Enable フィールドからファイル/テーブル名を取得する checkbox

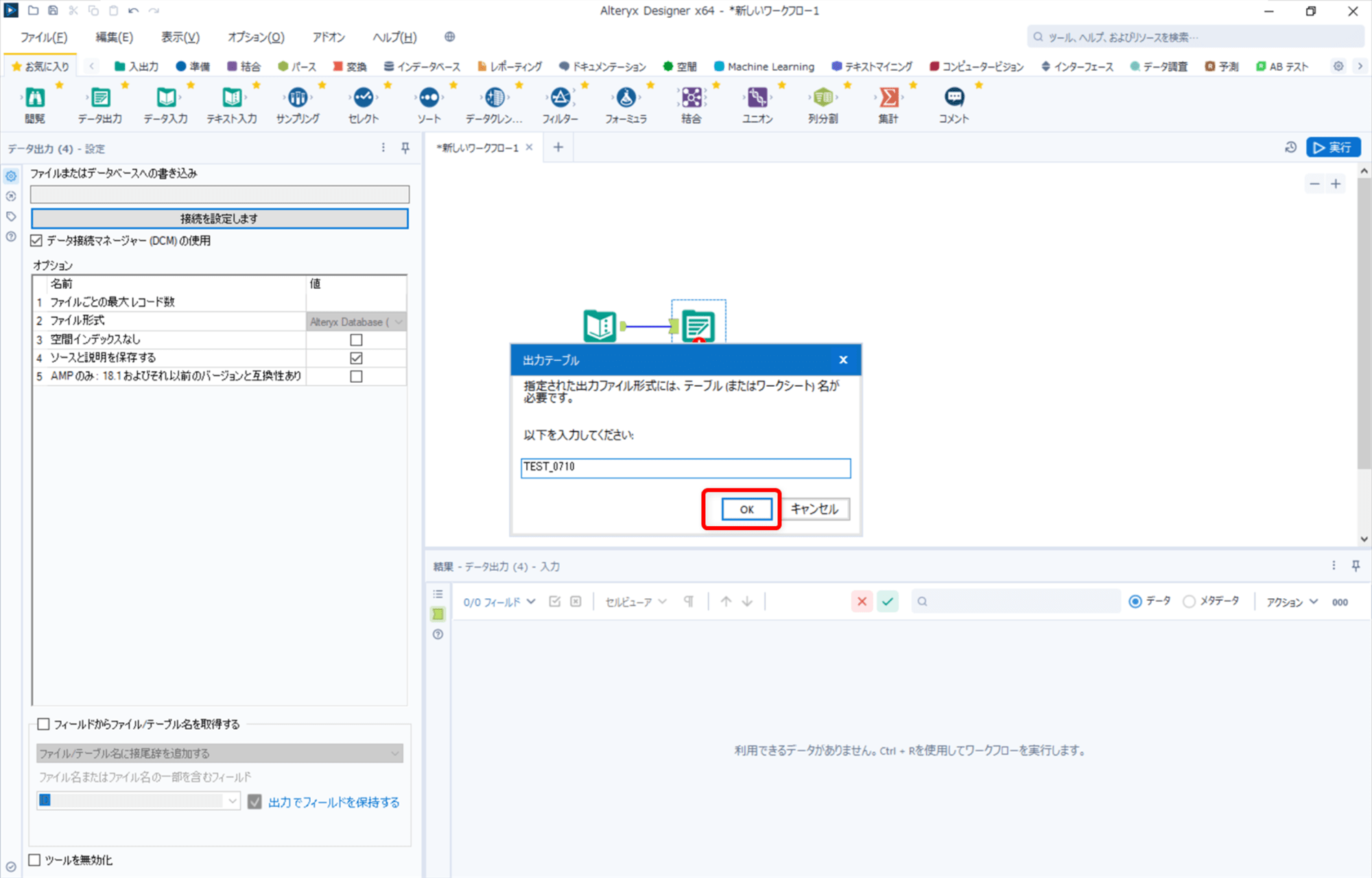pos(43,724)
